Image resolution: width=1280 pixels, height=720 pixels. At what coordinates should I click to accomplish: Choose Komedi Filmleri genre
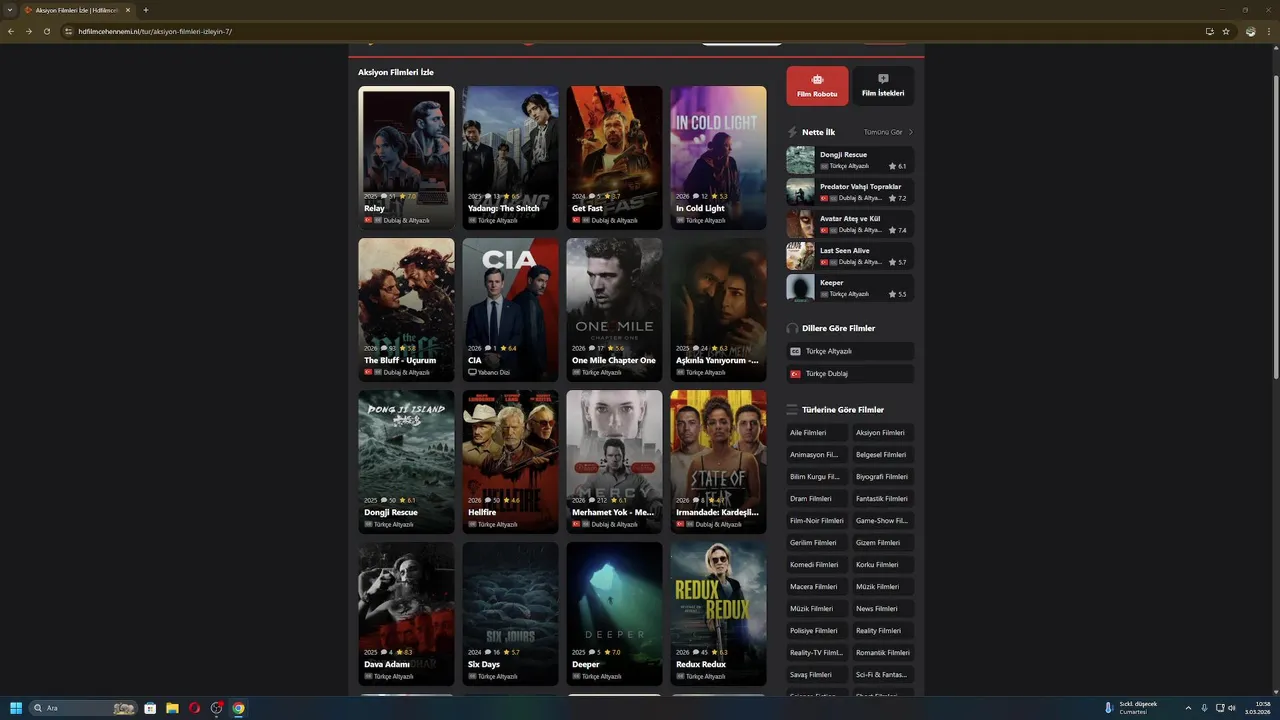(x=817, y=565)
